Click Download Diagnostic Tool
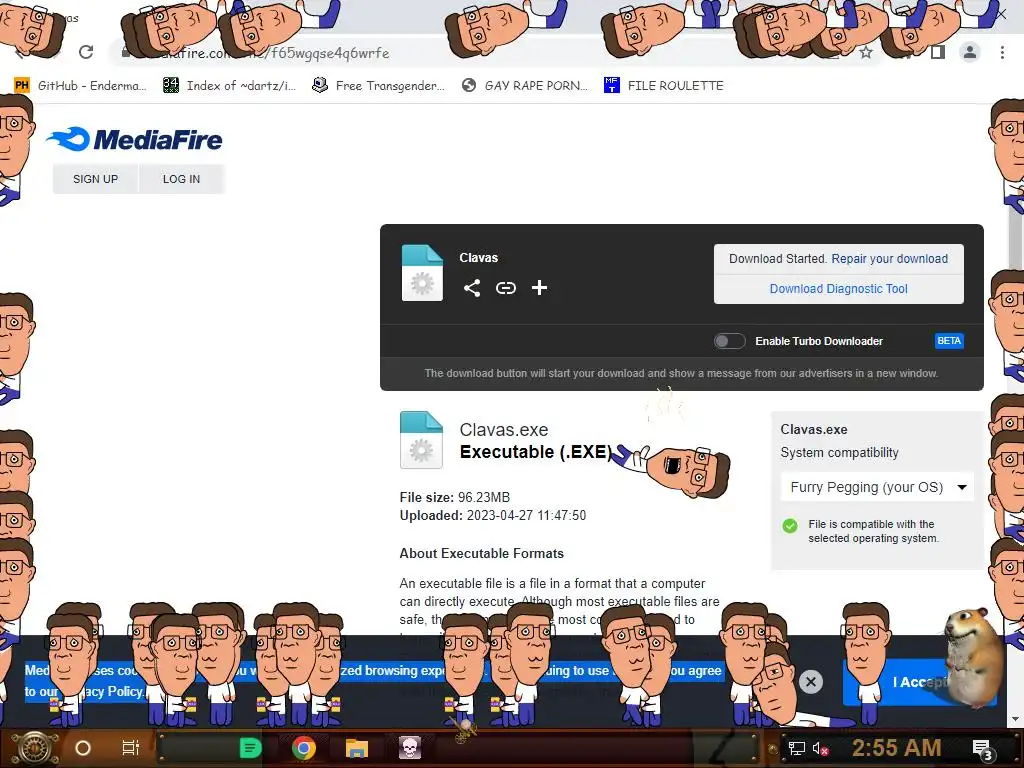1024x768 pixels. point(839,289)
